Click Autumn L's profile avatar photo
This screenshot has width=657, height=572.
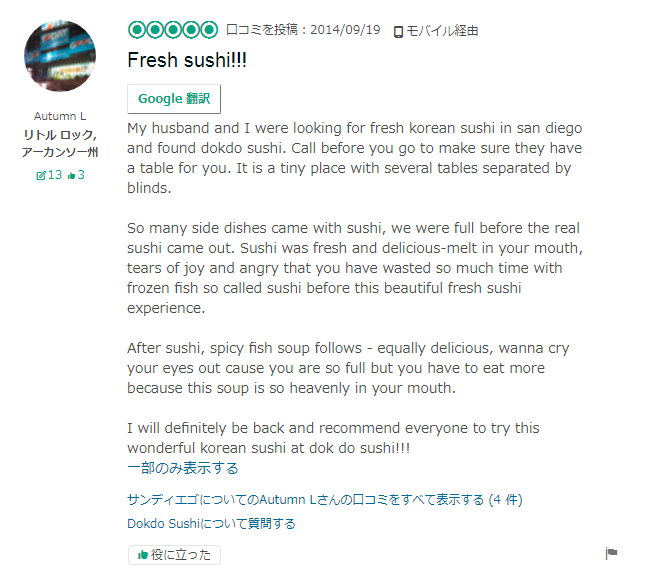pos(60,56)
